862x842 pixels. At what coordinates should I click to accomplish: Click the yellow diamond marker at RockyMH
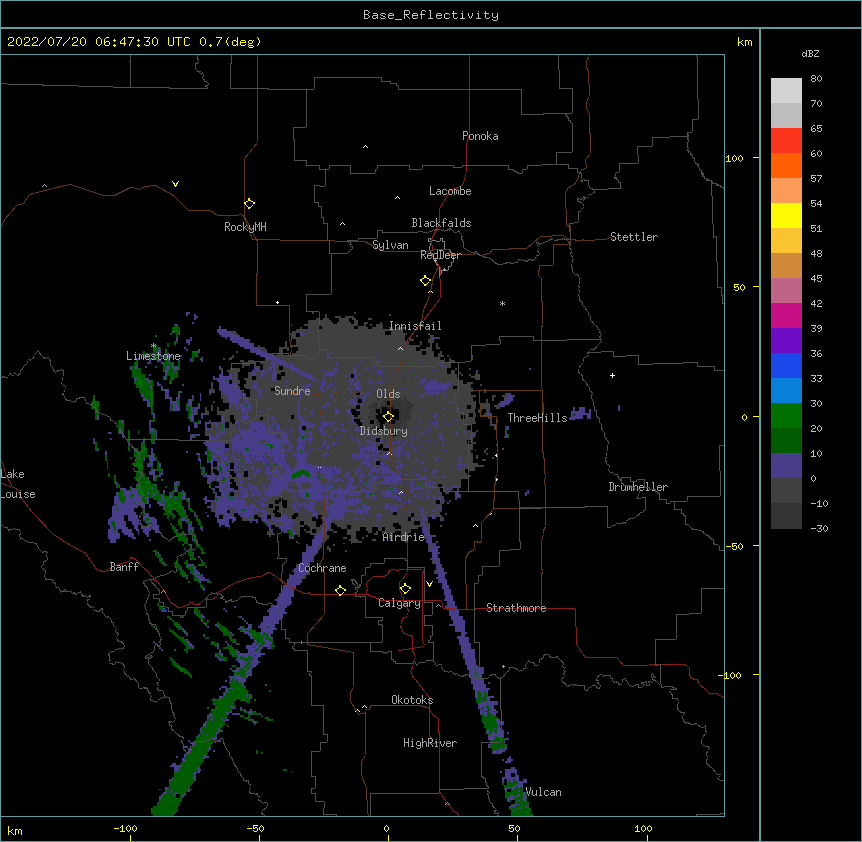pyautogui.click(x=249, y=204)
